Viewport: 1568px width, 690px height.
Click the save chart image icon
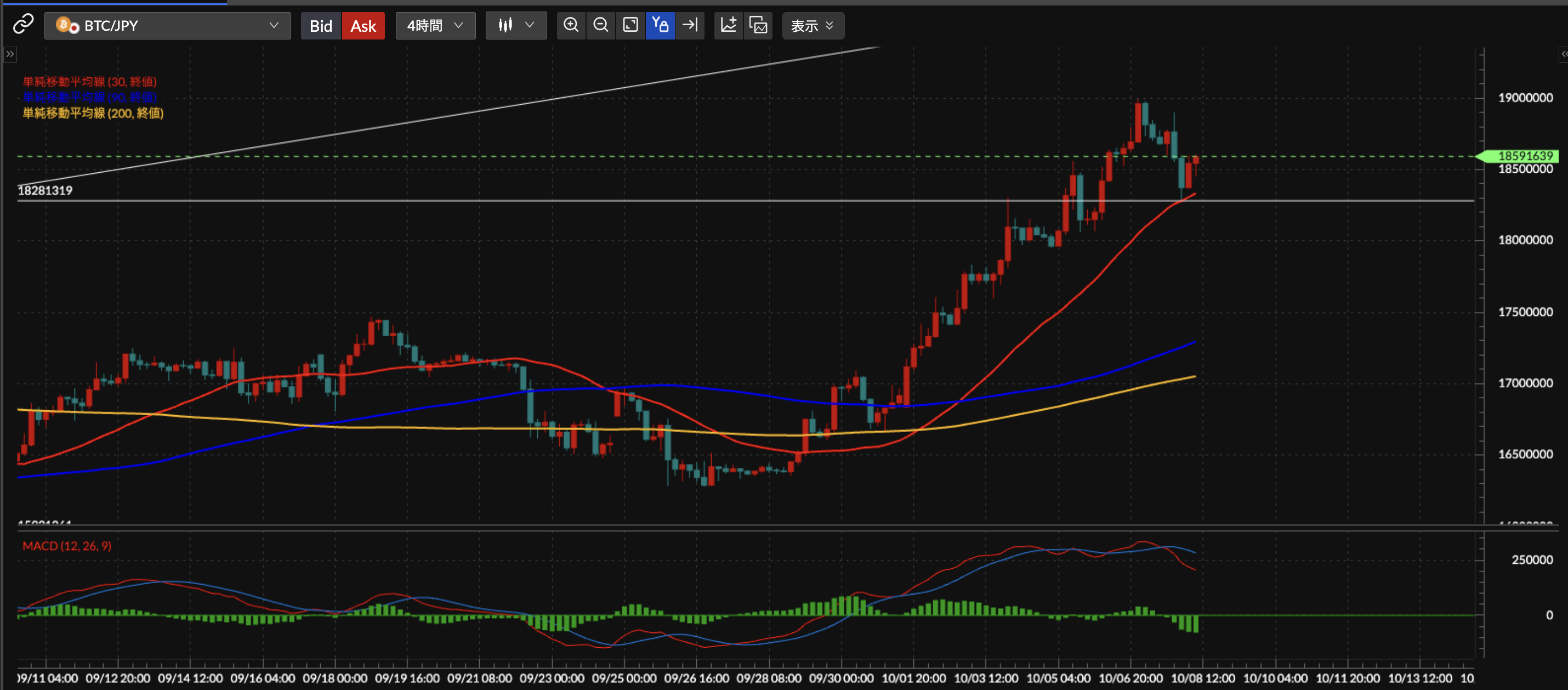[758, 25]
